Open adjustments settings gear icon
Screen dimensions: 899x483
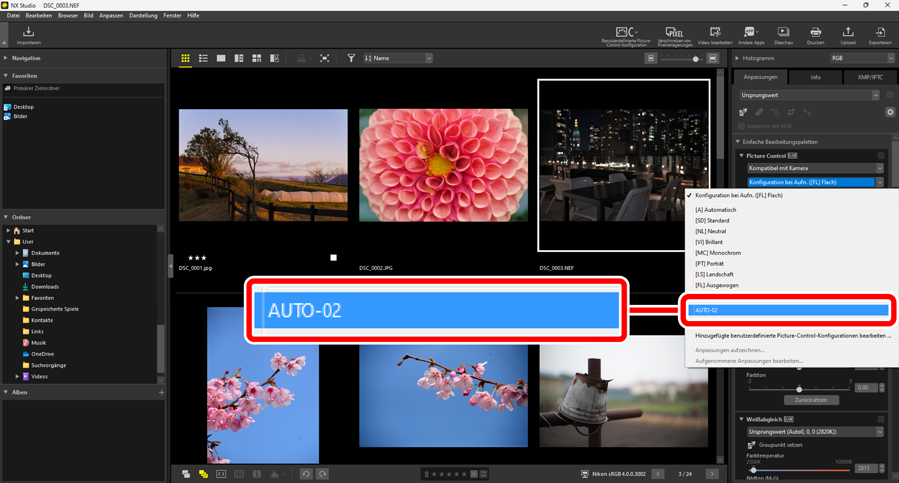pos(890,112)
